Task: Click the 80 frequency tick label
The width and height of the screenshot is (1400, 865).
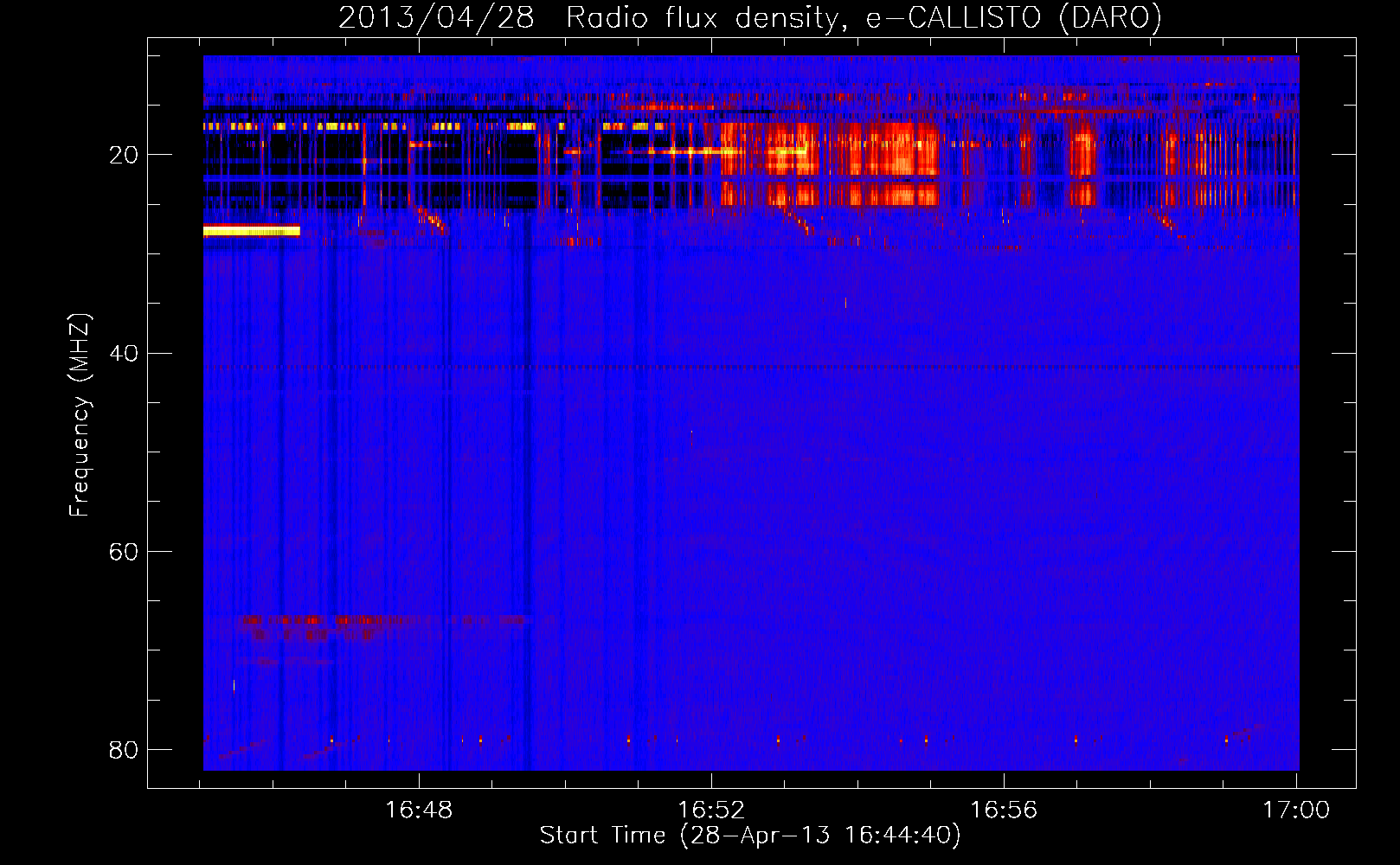Action: 124,749
